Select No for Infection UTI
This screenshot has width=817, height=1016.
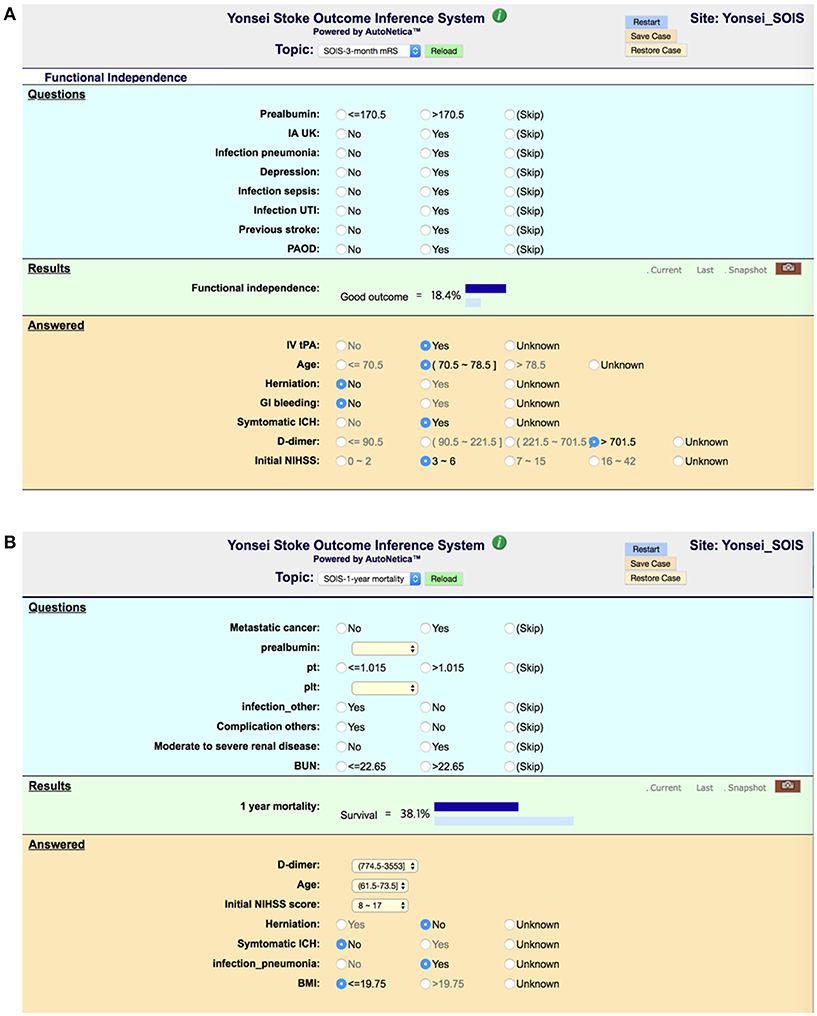coord(341,211)
